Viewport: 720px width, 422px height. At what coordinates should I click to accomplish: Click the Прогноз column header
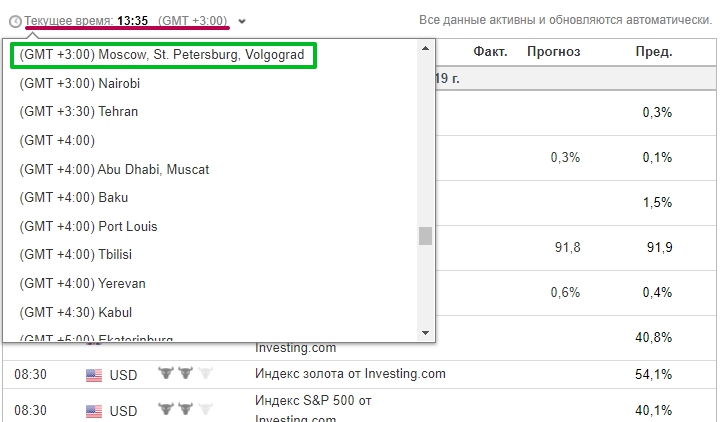point(553,52)
